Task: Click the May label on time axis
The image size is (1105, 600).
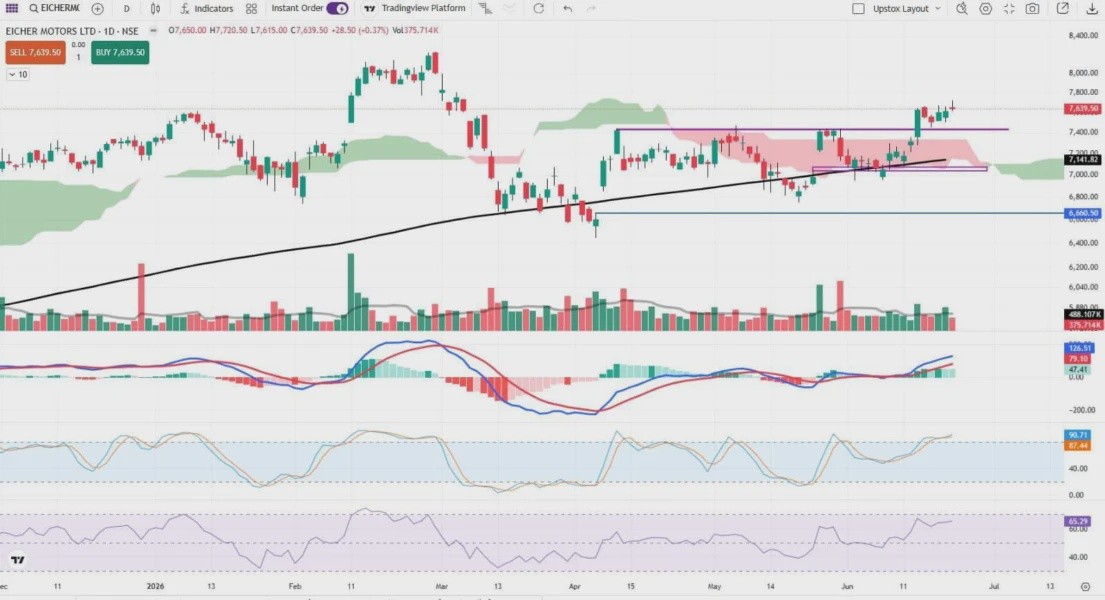Action: 715,587
